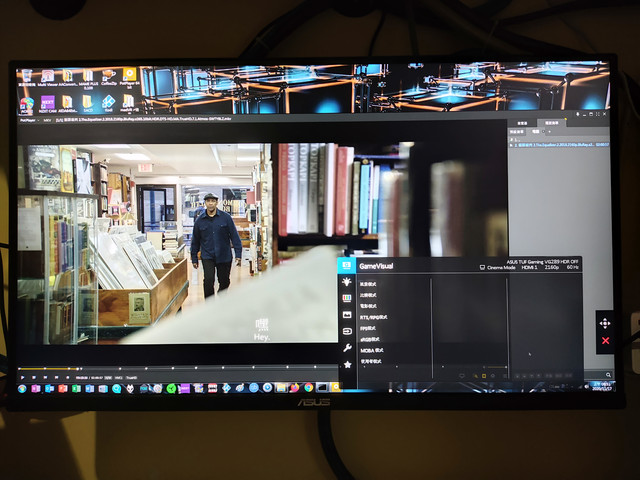Screen dimensions: 640x480
Task: Click the PotPlayer previous track button
Action: (x=45, y=378)
